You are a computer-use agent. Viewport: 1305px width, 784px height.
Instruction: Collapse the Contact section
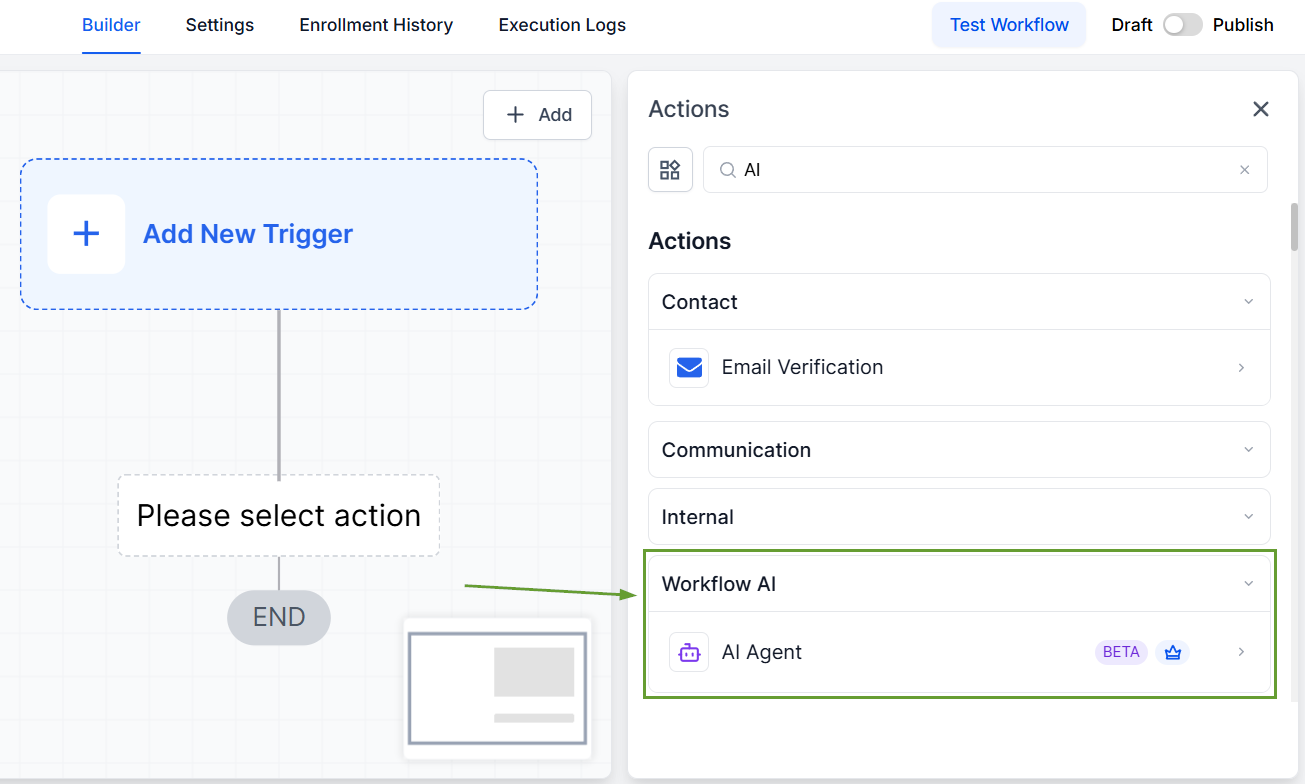click(x=1248, y=302)
